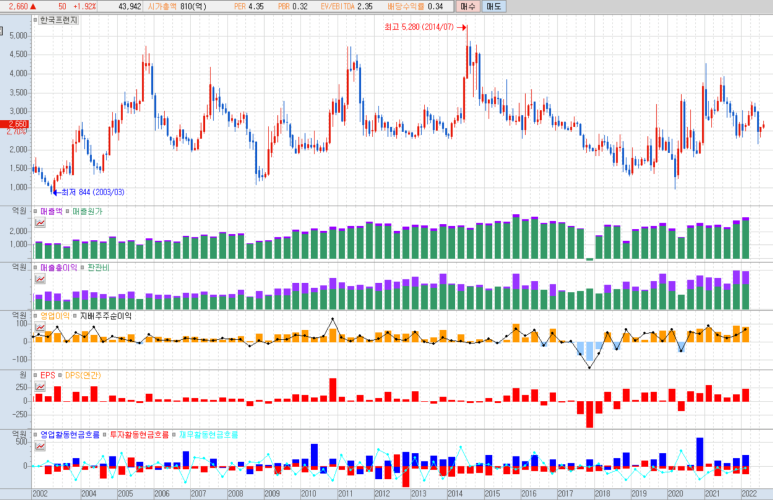Viewport: 773px width, 500px height.
Task: Toggle the 판관비 series legend
Action: click(x=95, y=267)
